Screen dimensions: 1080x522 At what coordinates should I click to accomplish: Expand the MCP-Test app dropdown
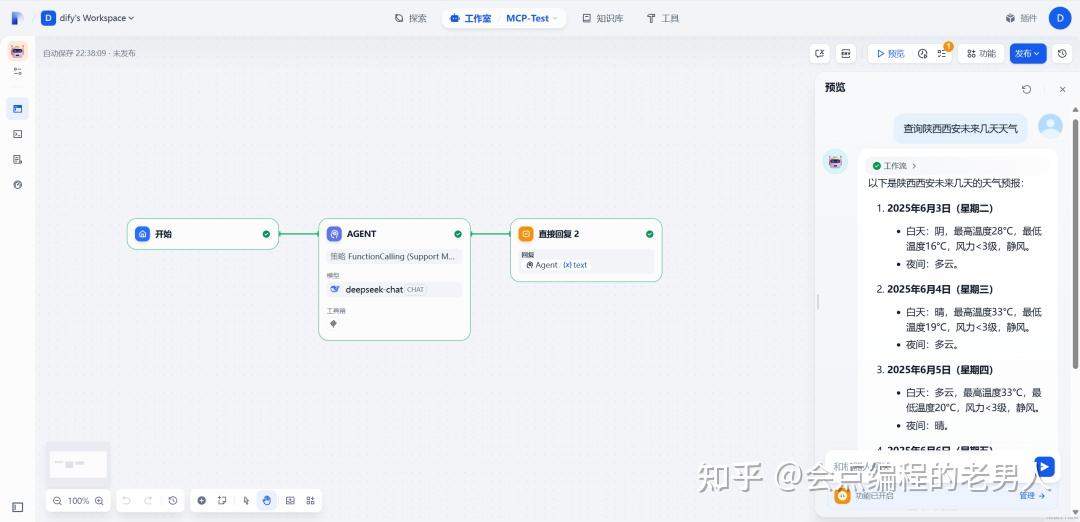(x=532, y=19)
